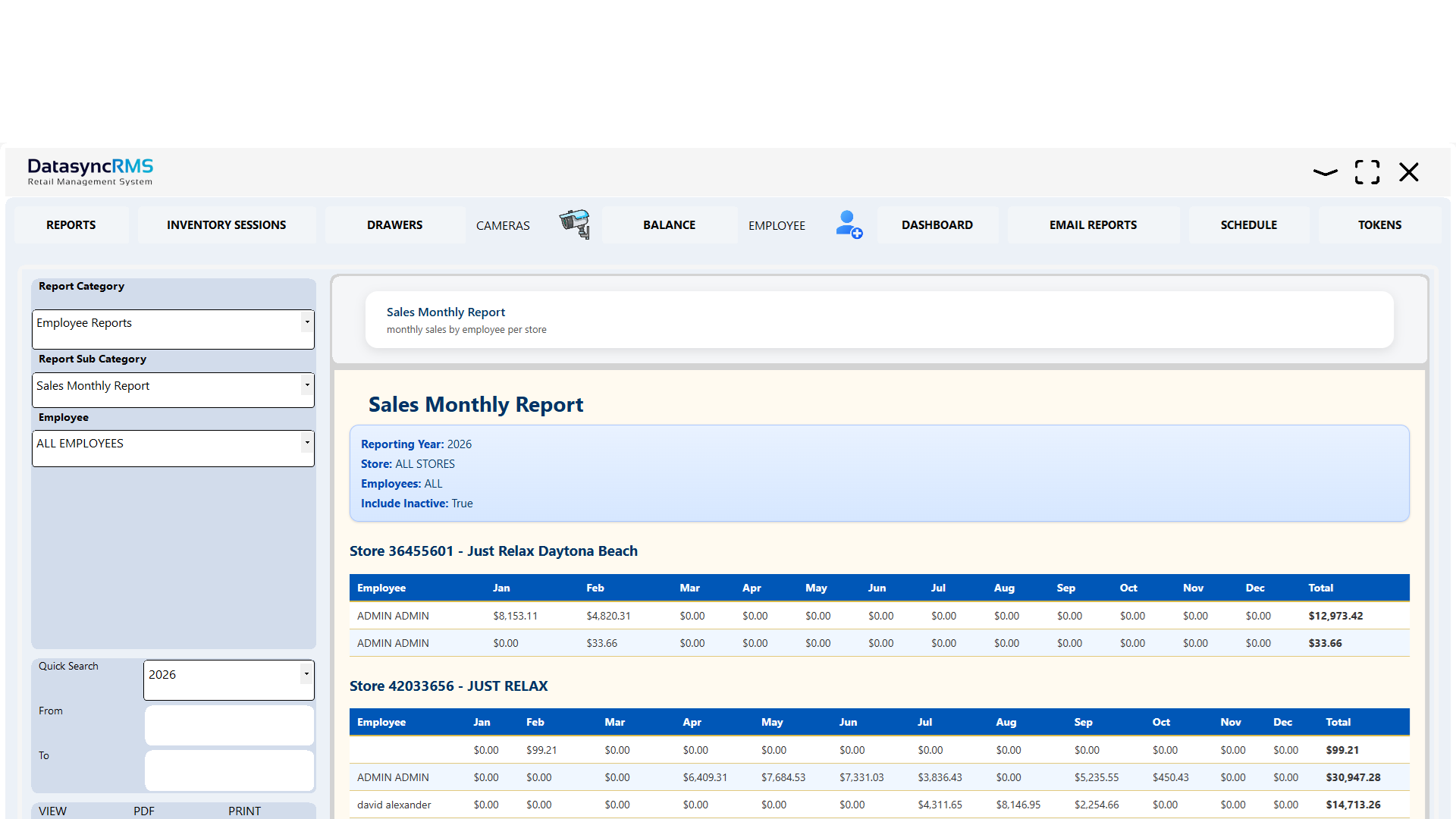Click the add employee user icon
This screenshot has width=1456, height=819.
[849, 224]
